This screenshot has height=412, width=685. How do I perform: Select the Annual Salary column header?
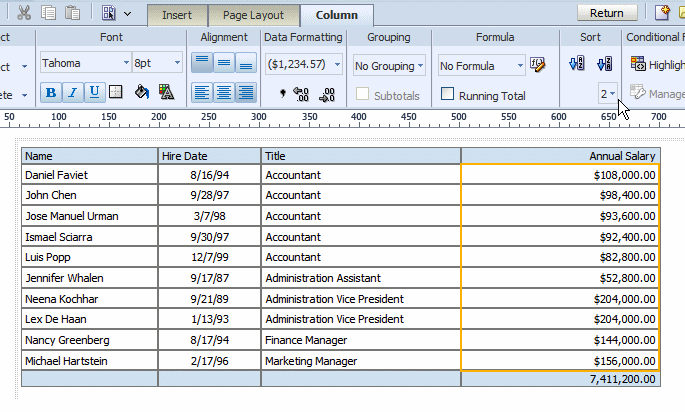pos(560,156)
